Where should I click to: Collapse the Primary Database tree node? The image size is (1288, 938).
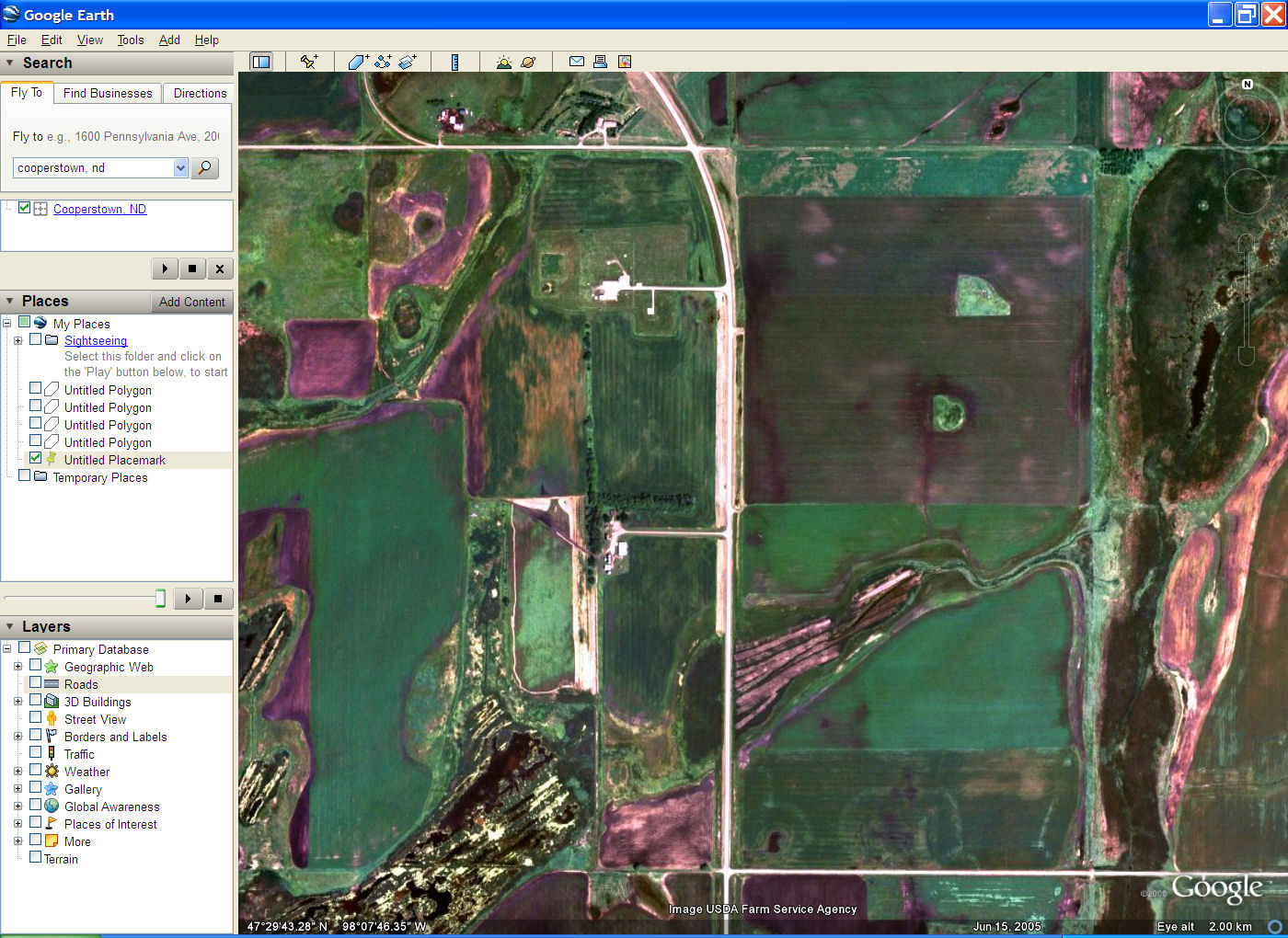tap(6, 648)
